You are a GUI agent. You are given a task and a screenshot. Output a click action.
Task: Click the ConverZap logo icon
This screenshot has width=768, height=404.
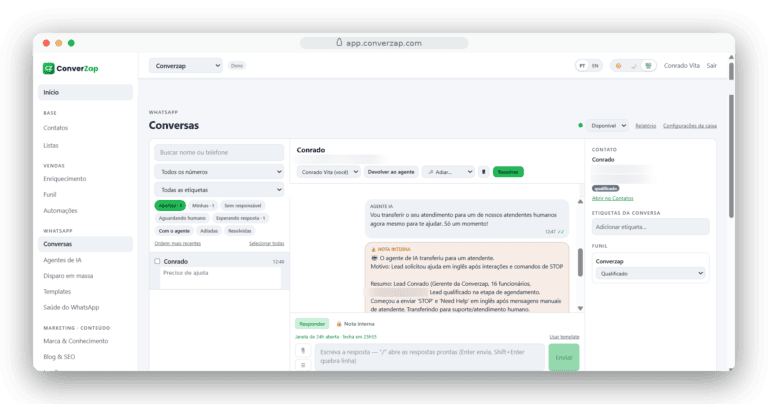click(48, 69)
